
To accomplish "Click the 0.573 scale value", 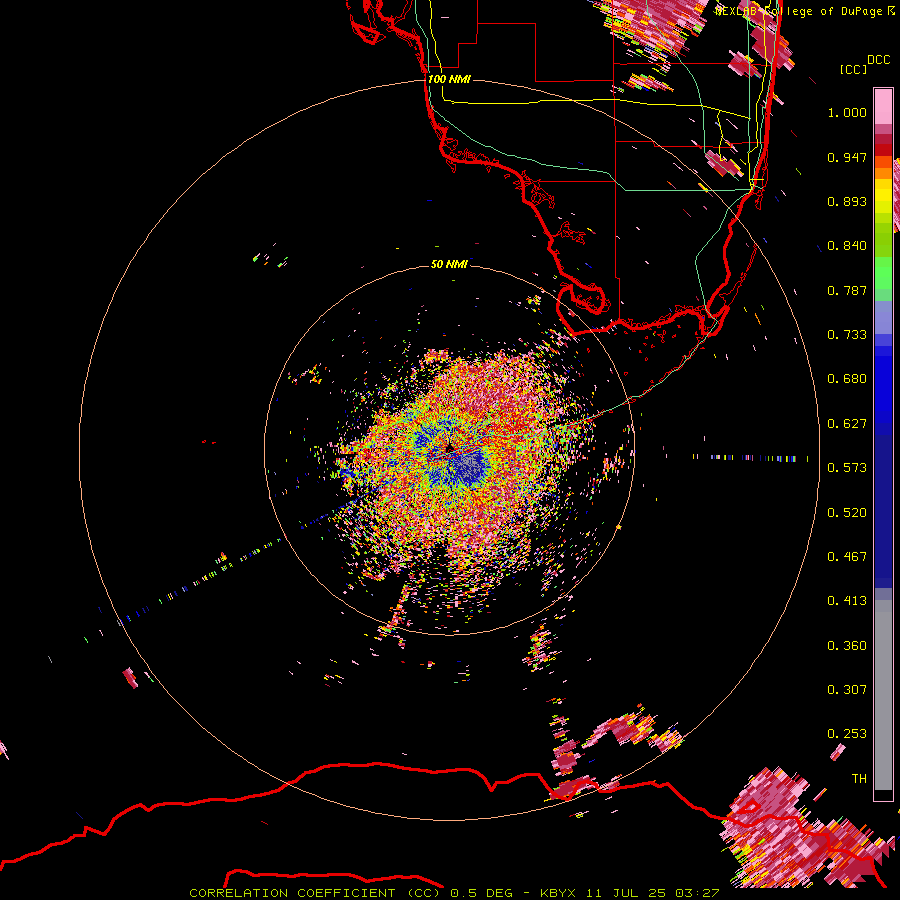I will 847,468.
